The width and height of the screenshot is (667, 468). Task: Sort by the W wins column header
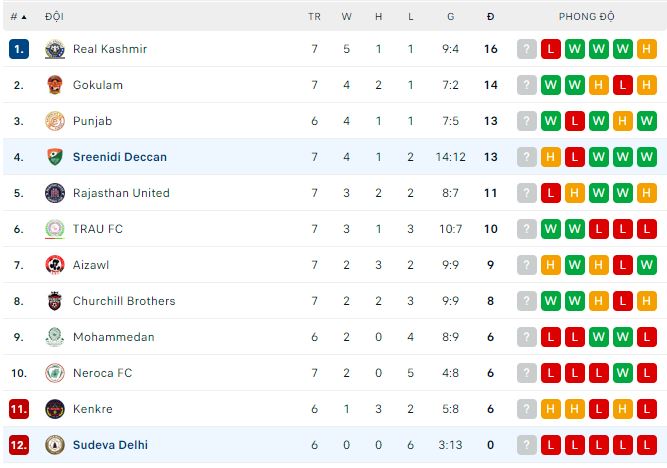click(346, 17)
